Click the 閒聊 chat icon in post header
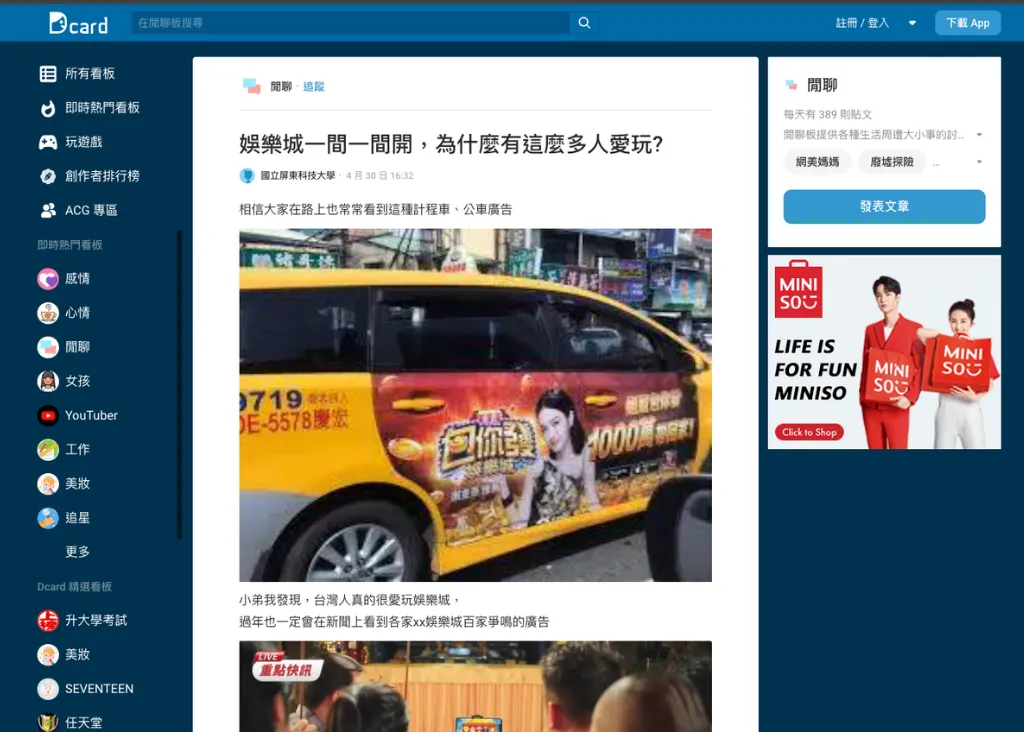The width and height of the screenshot is (1024, 732). point(251,86)
